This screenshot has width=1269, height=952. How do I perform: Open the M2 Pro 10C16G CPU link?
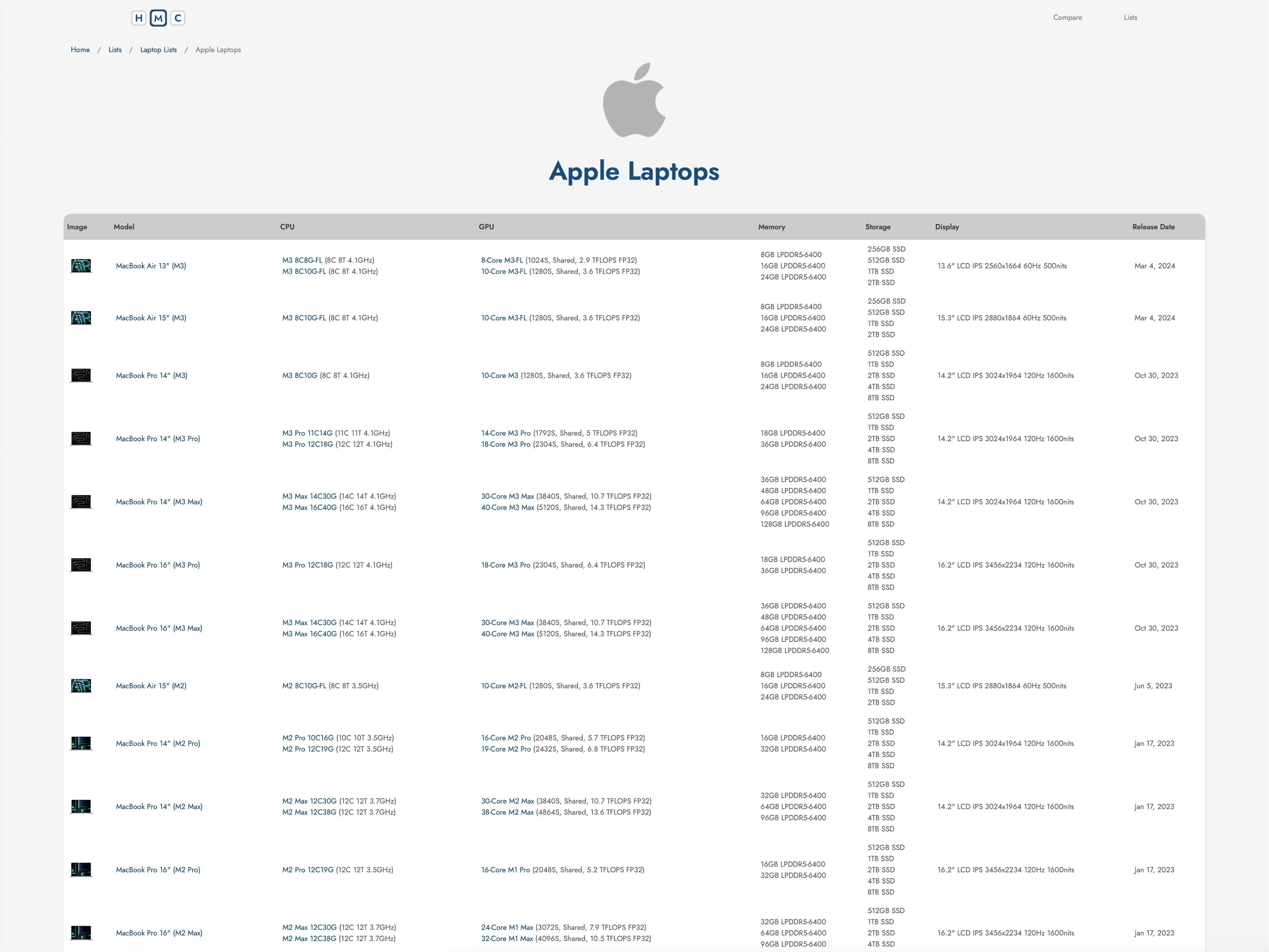308,737
